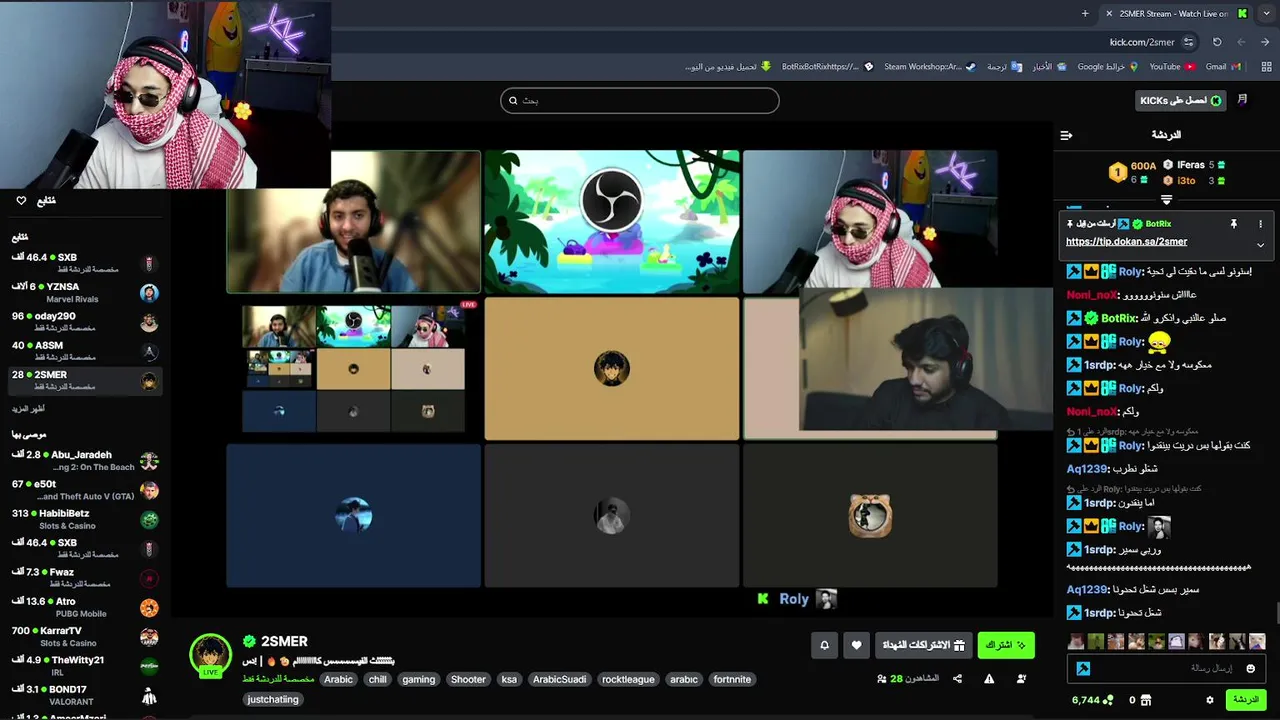Screen dimensions: 1280x720
Task: Open oday290 channel in sidebar
Action: pyautogui.click(x=84, y=322)
